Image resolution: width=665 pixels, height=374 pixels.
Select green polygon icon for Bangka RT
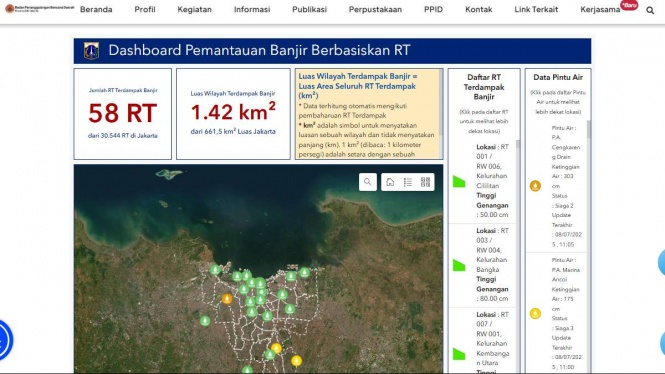(x=459, y=265)
